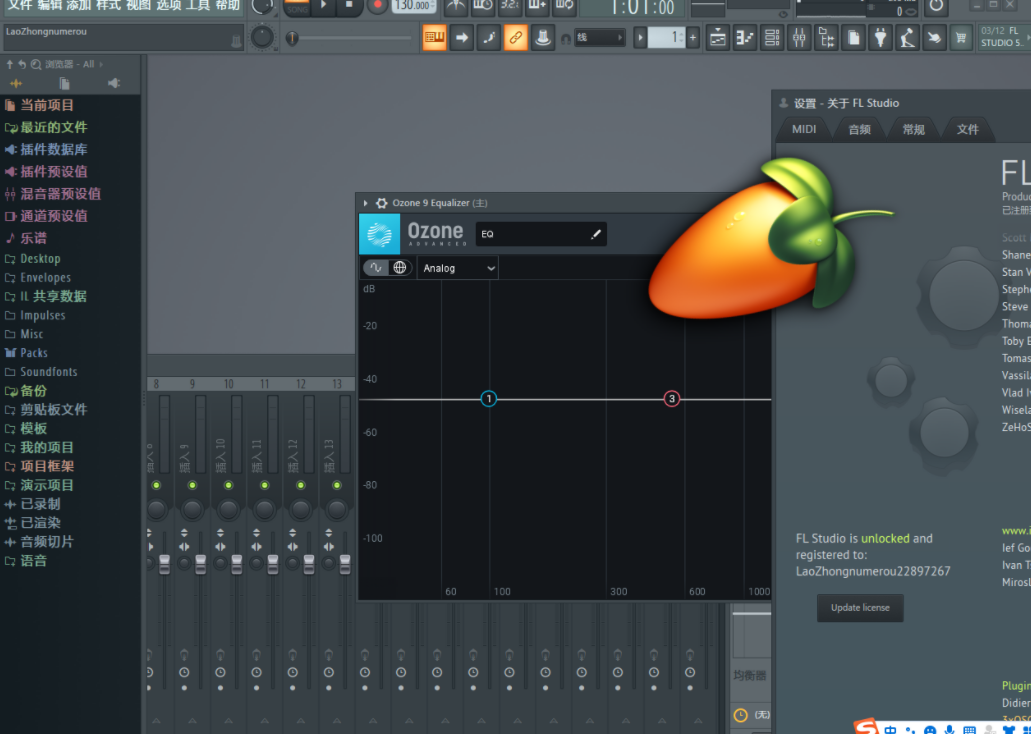Screen dimensions: 1031x734
Task: Click the Stop button in the transport
Action: pos(349,5)
